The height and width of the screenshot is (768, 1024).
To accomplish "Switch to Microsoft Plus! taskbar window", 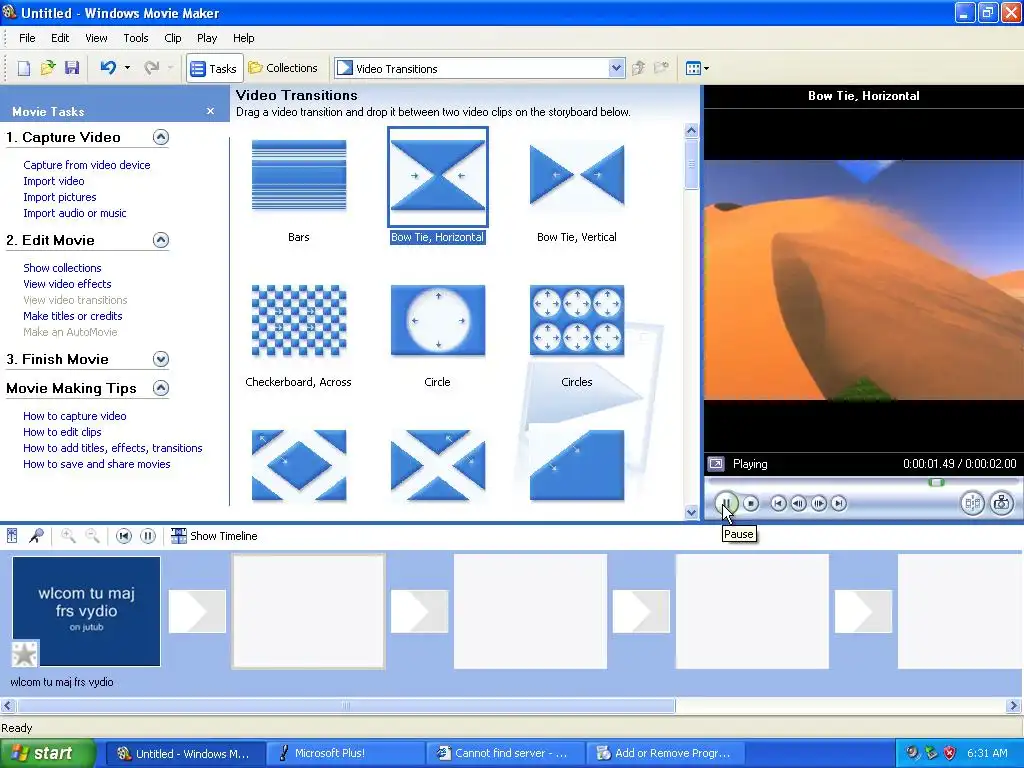I will (345, 753).
